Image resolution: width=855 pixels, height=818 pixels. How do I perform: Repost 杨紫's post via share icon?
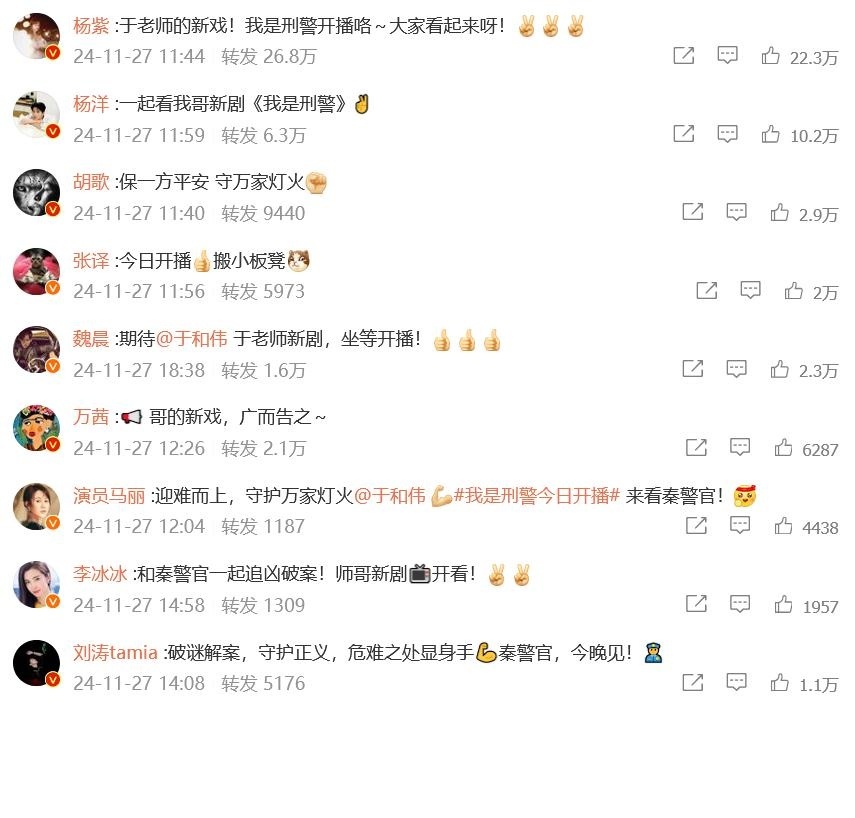point(684,56)
